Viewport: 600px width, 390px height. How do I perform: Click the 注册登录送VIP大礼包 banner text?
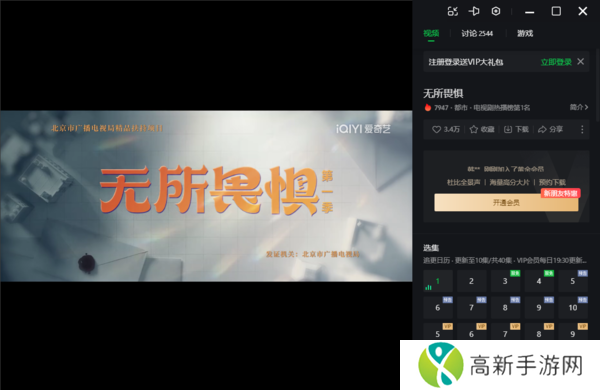466,62
